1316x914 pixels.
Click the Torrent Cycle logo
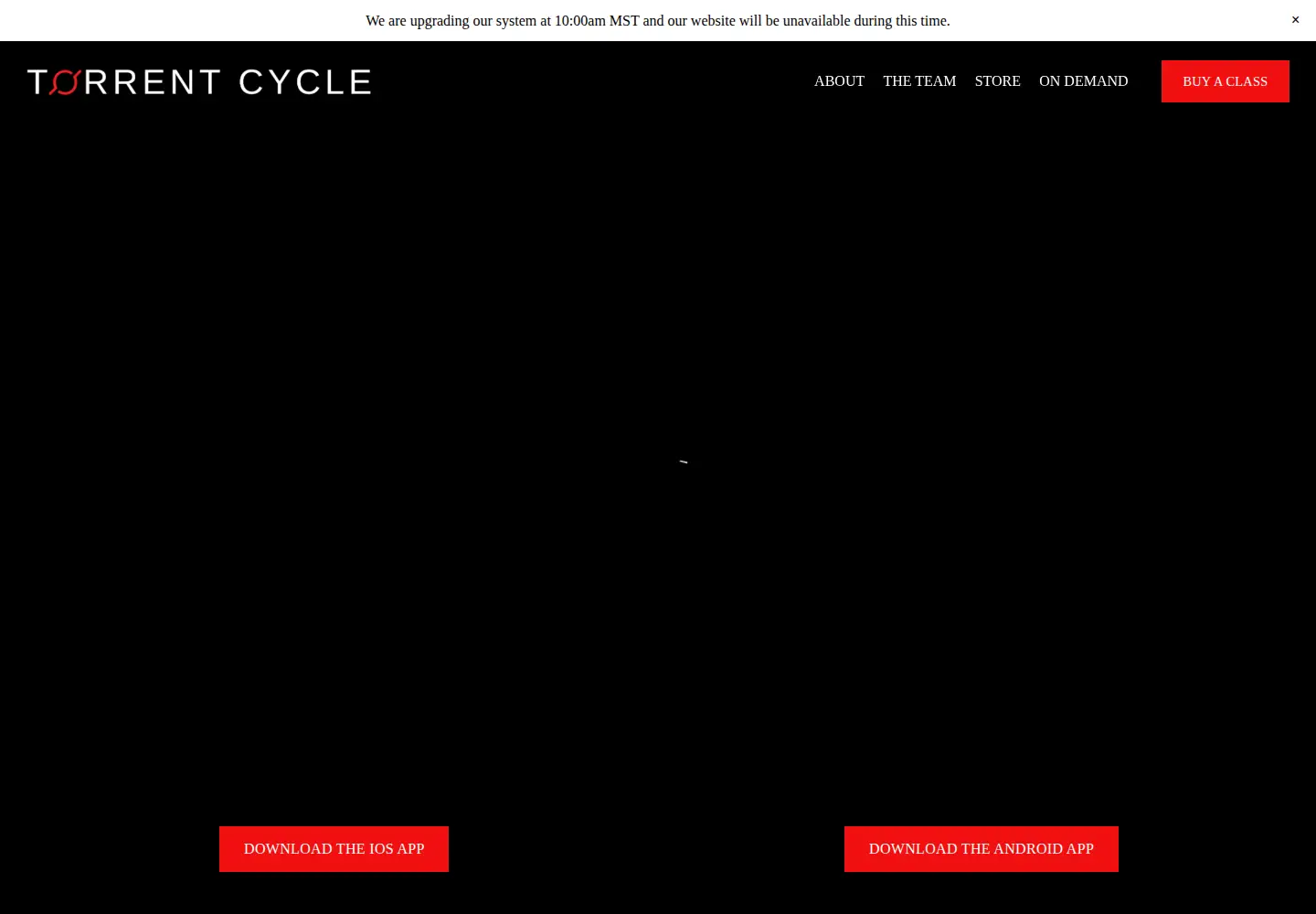199,82
